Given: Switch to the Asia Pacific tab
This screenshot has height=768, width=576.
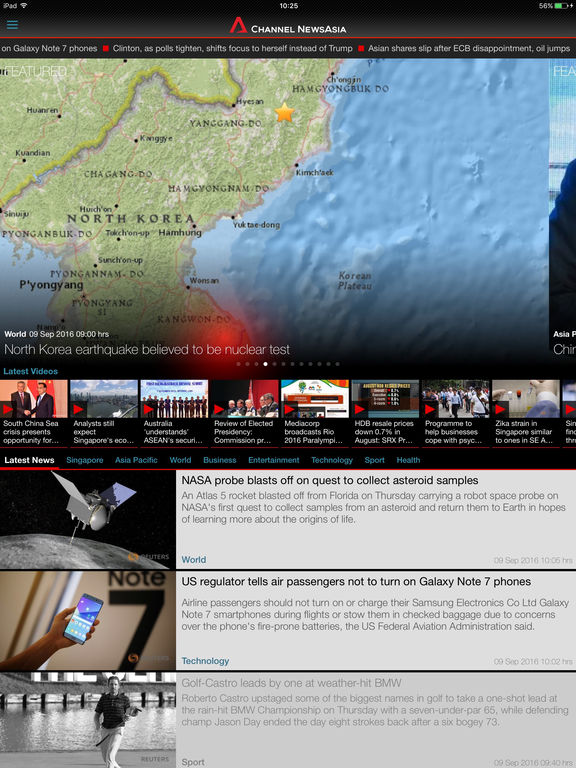Looking at the screenshot, I should coord(136,460).
